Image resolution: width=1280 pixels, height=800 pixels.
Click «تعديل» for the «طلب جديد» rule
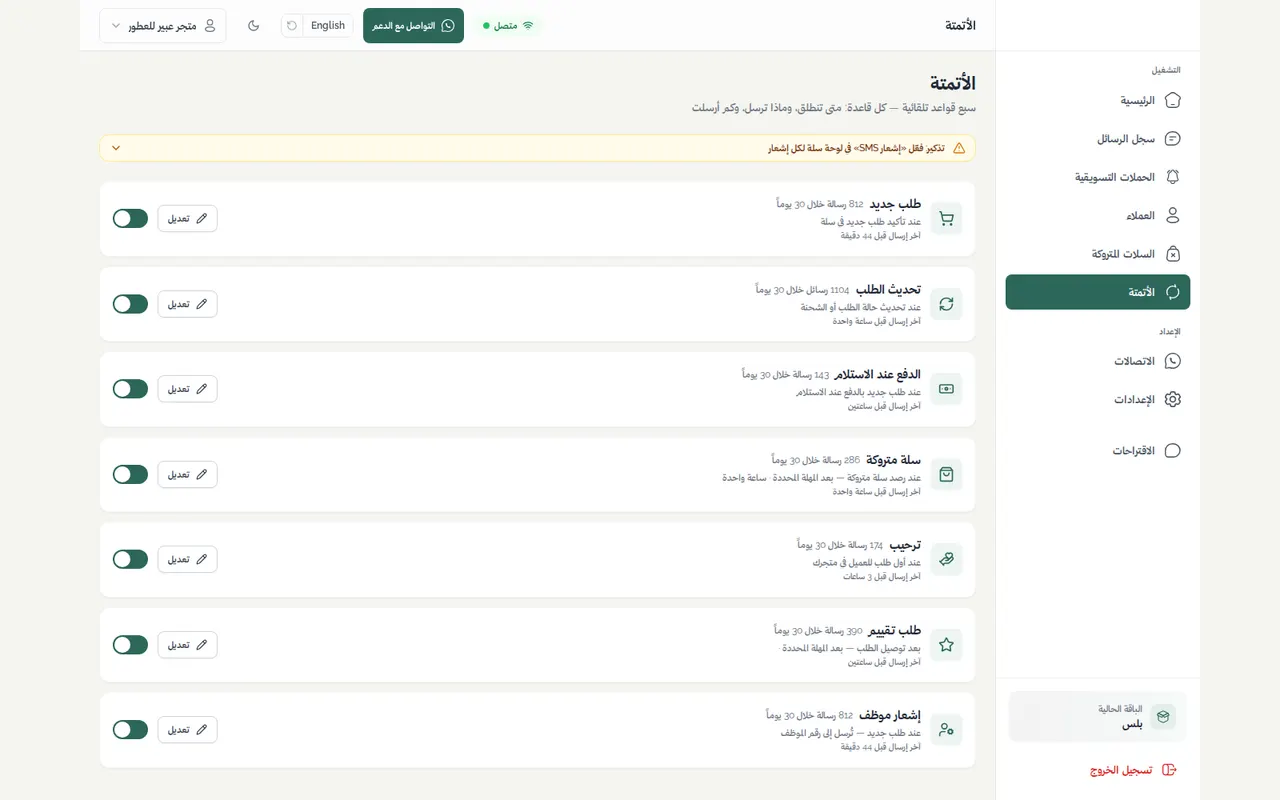coord(188,219)
